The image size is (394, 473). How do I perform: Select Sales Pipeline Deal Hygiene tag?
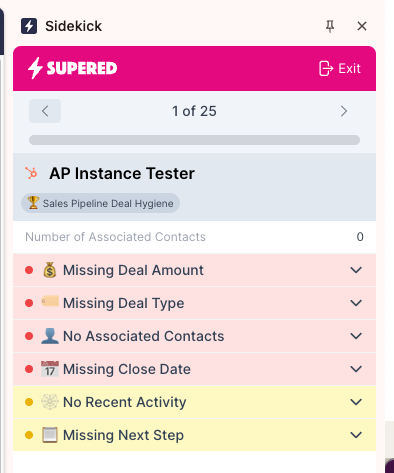coord(100,203)
